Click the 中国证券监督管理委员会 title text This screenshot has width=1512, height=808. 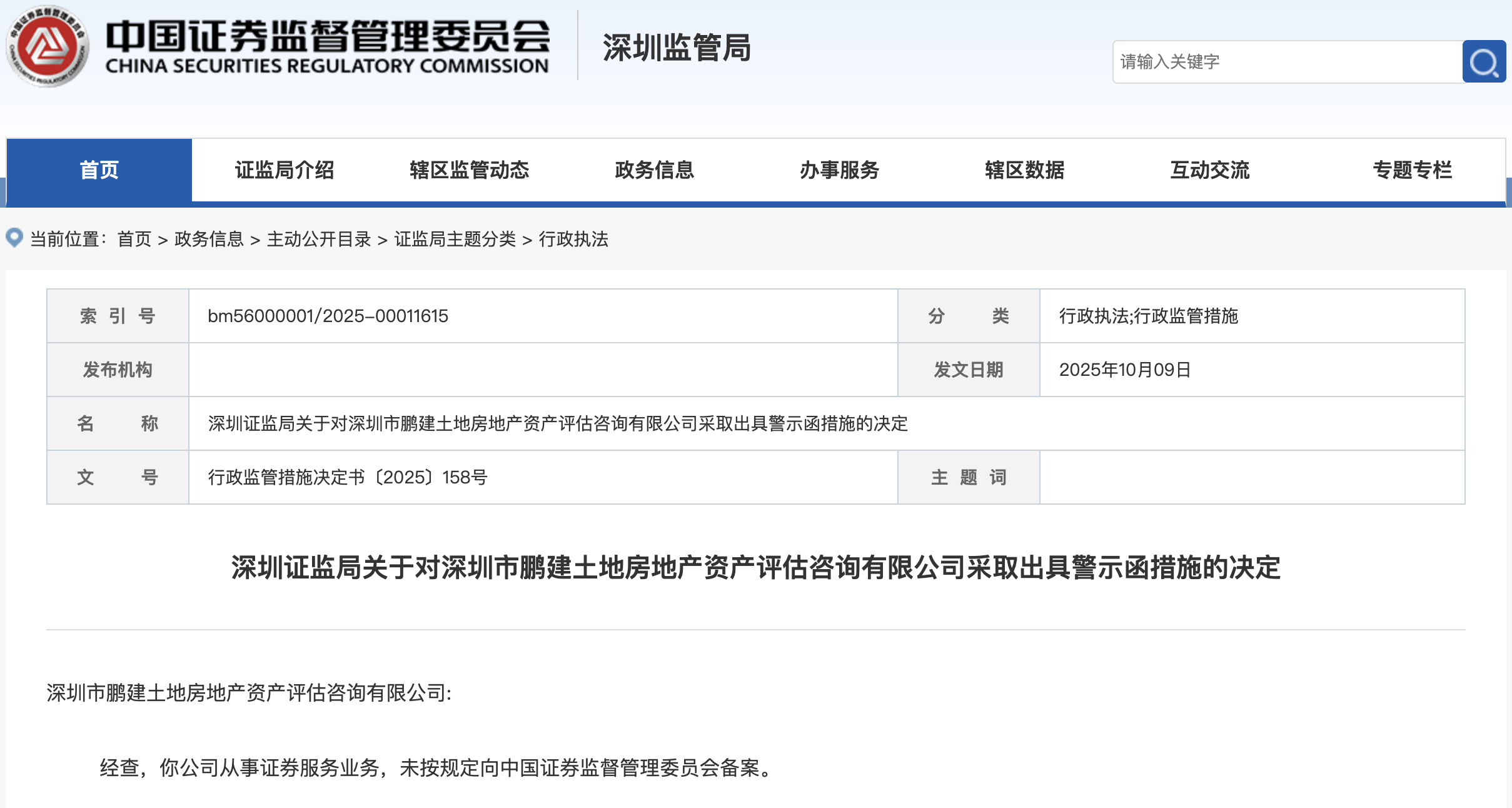tap(327, 36)
